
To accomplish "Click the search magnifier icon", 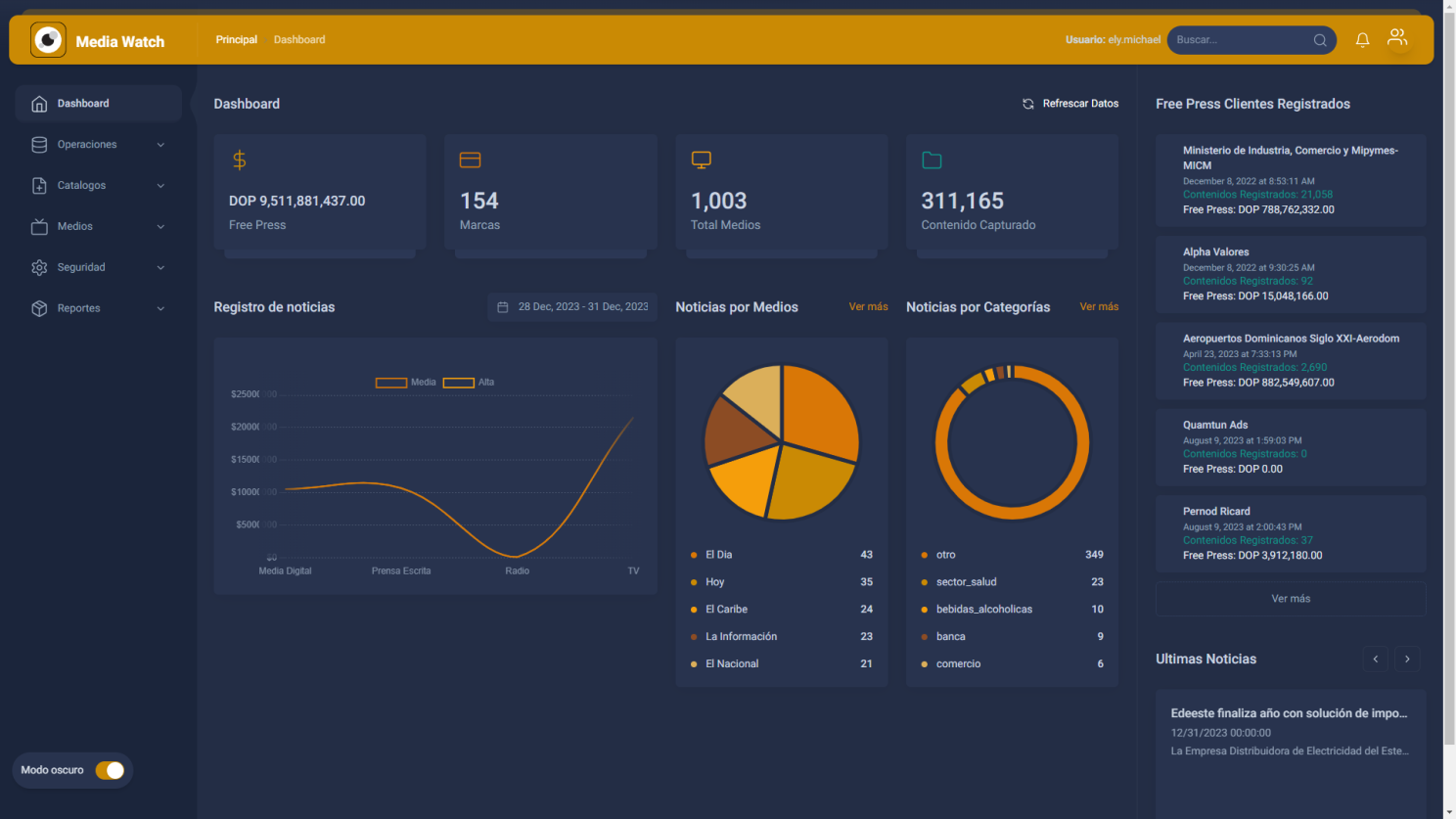I will (x=1320, y=40).
